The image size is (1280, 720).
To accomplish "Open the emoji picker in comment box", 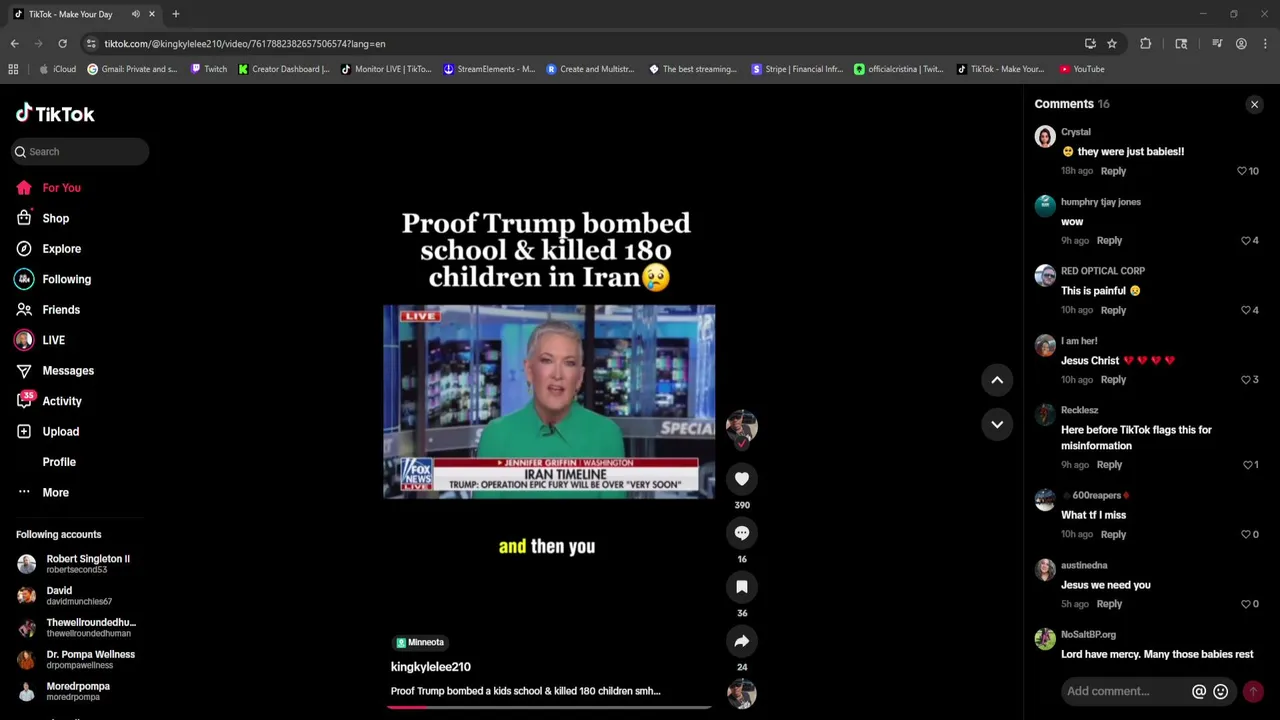I will (1220, 691).
